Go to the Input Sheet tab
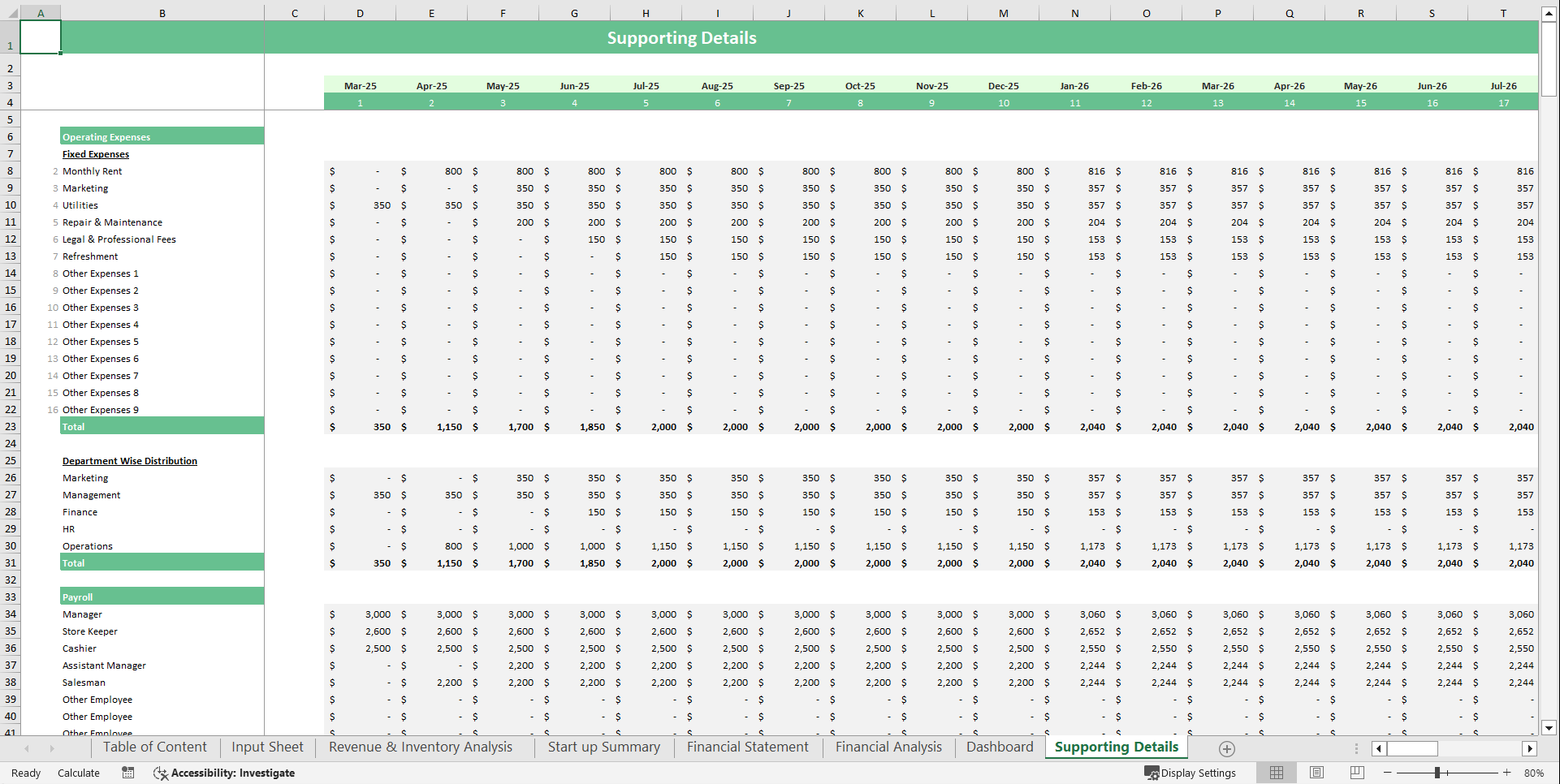This screenshot has width=1560, height=784. pyautogui.click(x=266, y=747)
